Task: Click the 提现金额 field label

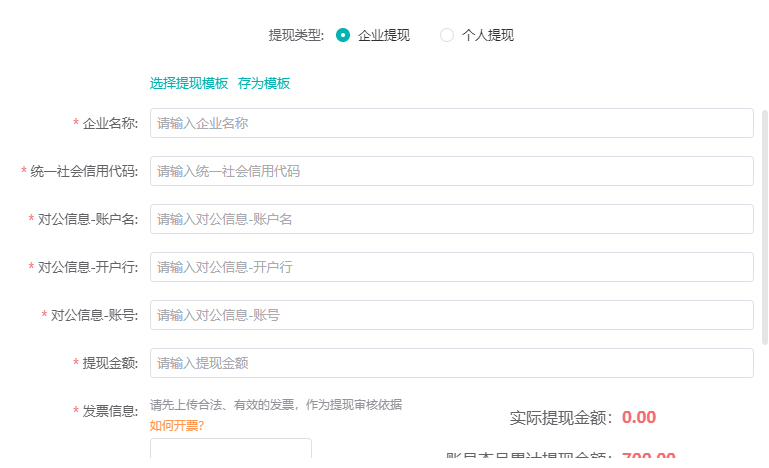Action: (110, 363)
